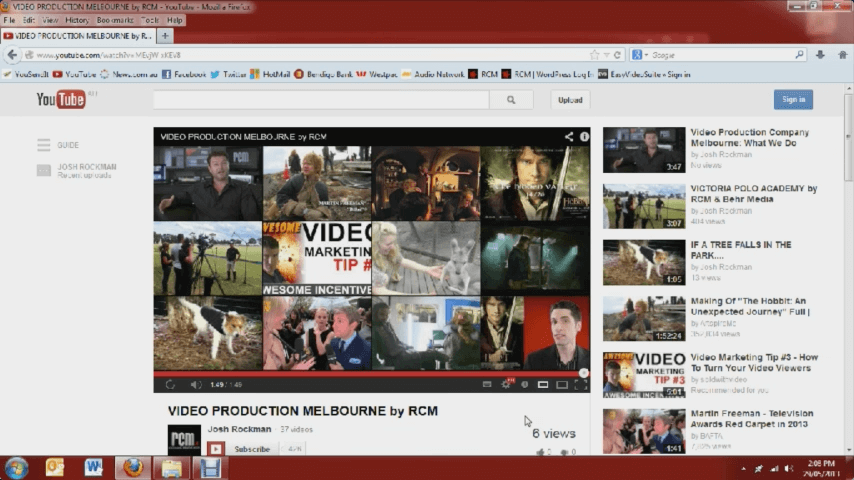Click the share icon on video player
The height and width of the screenshot is (480, 854).
pos(569,137)
